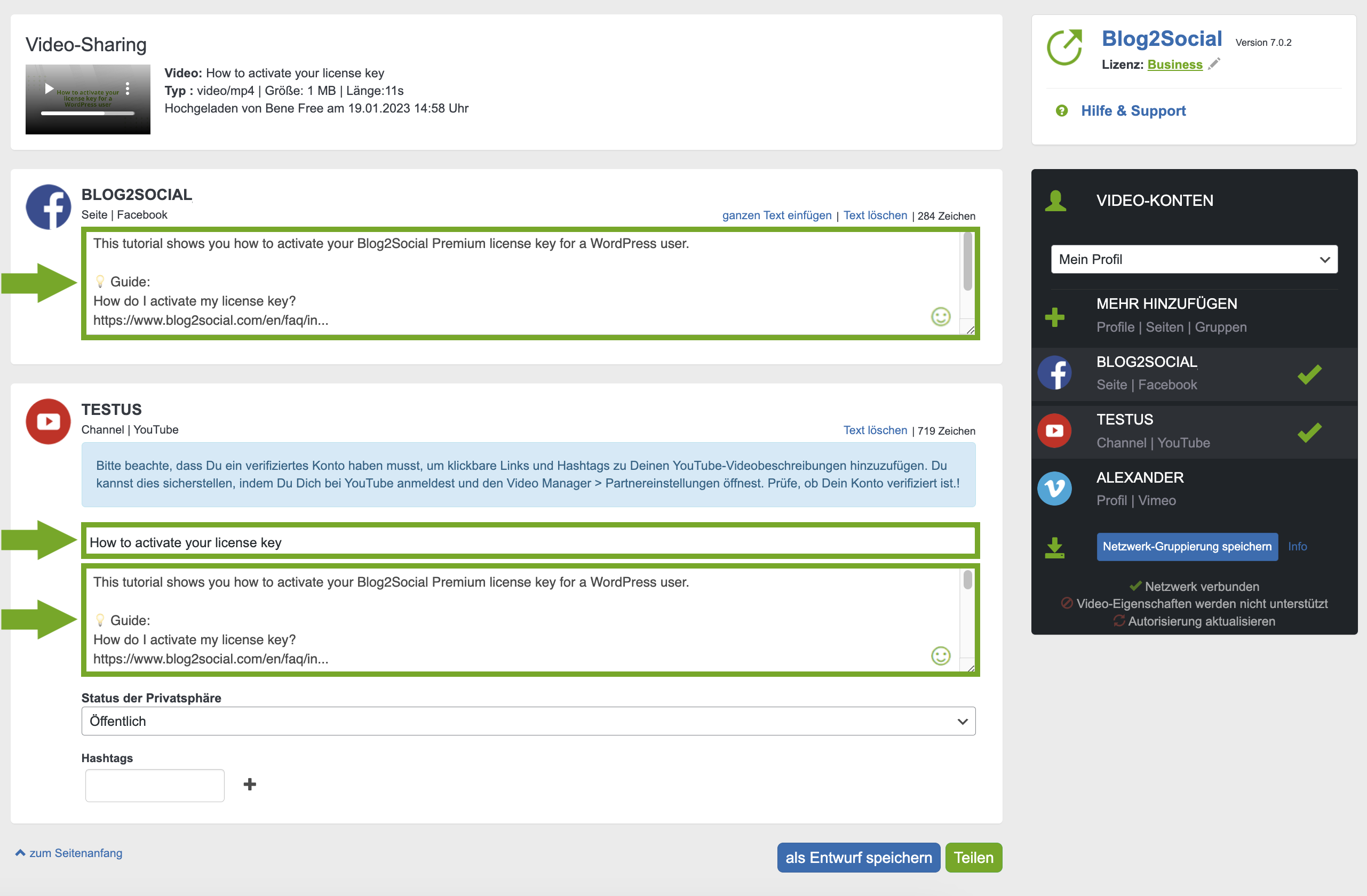Click the 719 Zeichen counter
This screenshot has height=896, width=1367.
[945, 431]
